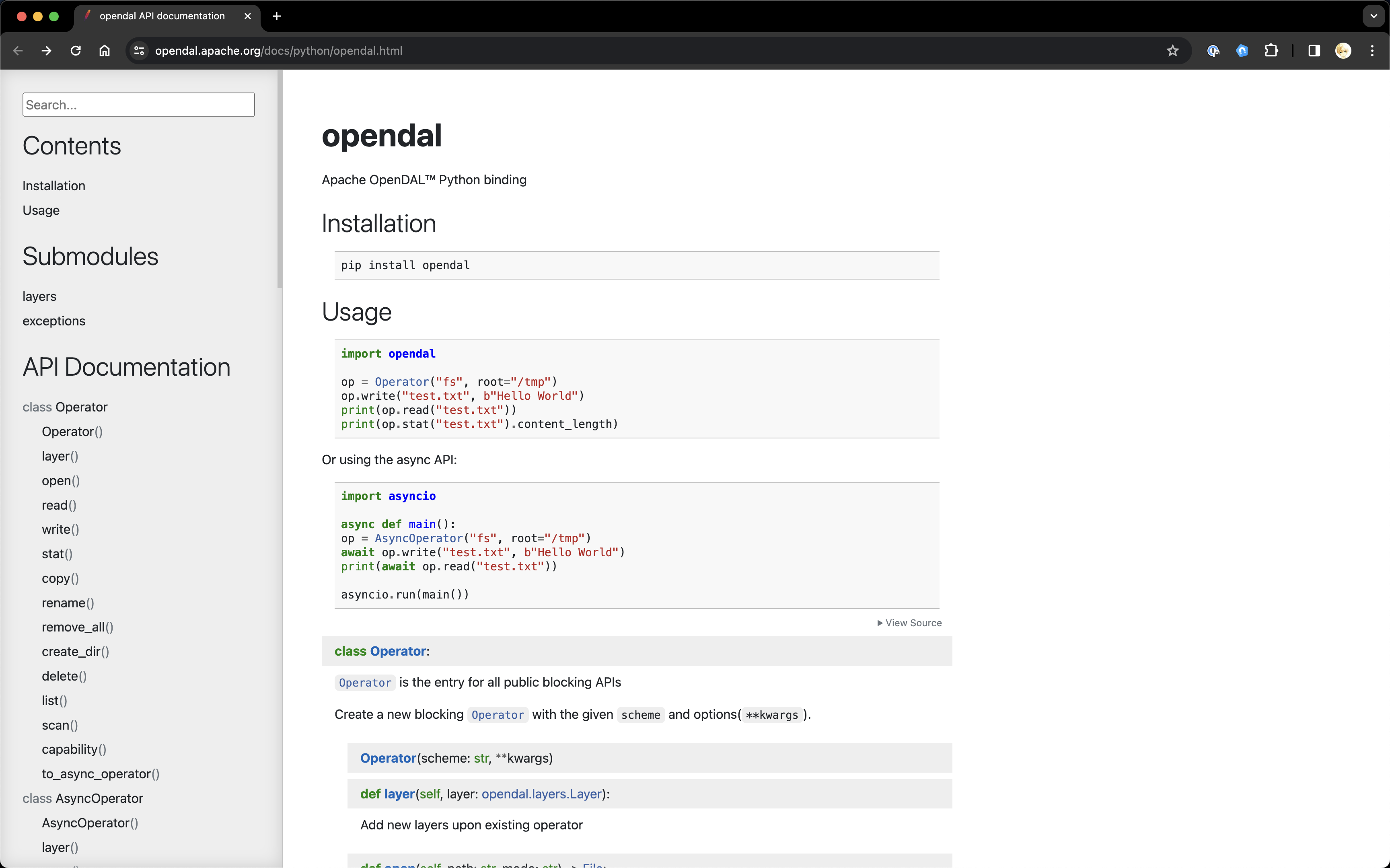Navigate to scan() in sidebar
Viewport: 1390px width, 868px height.
pyautogui.click(x=60, y=725)
